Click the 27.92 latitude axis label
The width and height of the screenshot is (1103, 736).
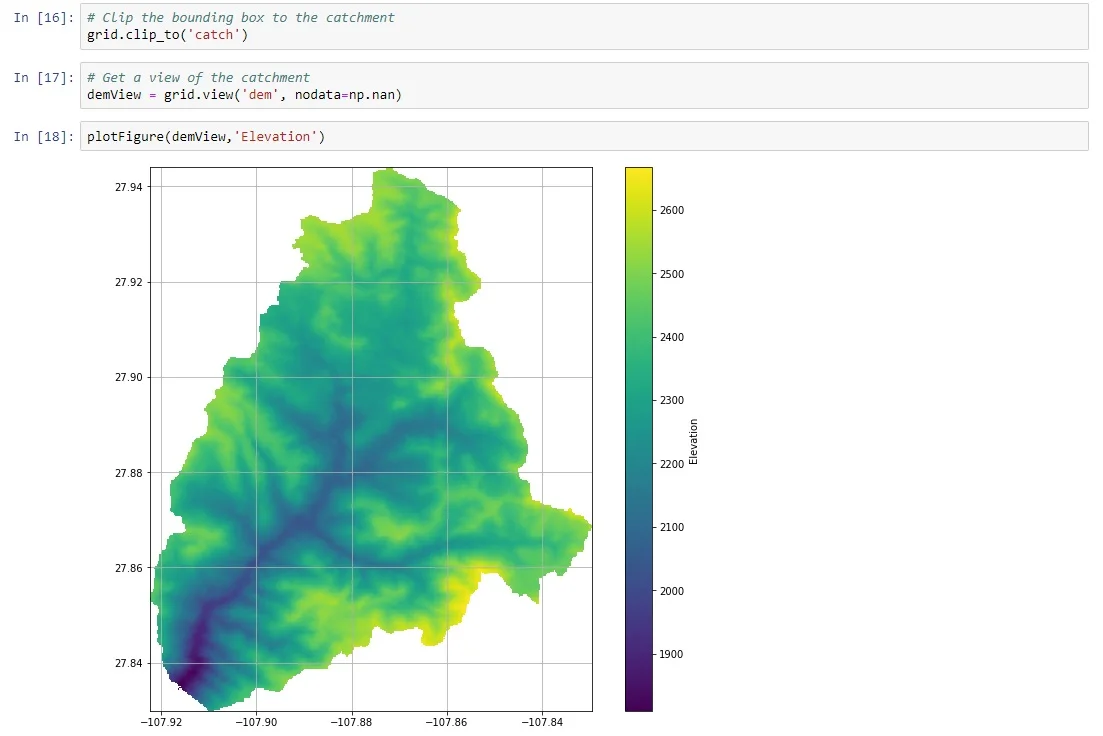click(x=129, y=282)
